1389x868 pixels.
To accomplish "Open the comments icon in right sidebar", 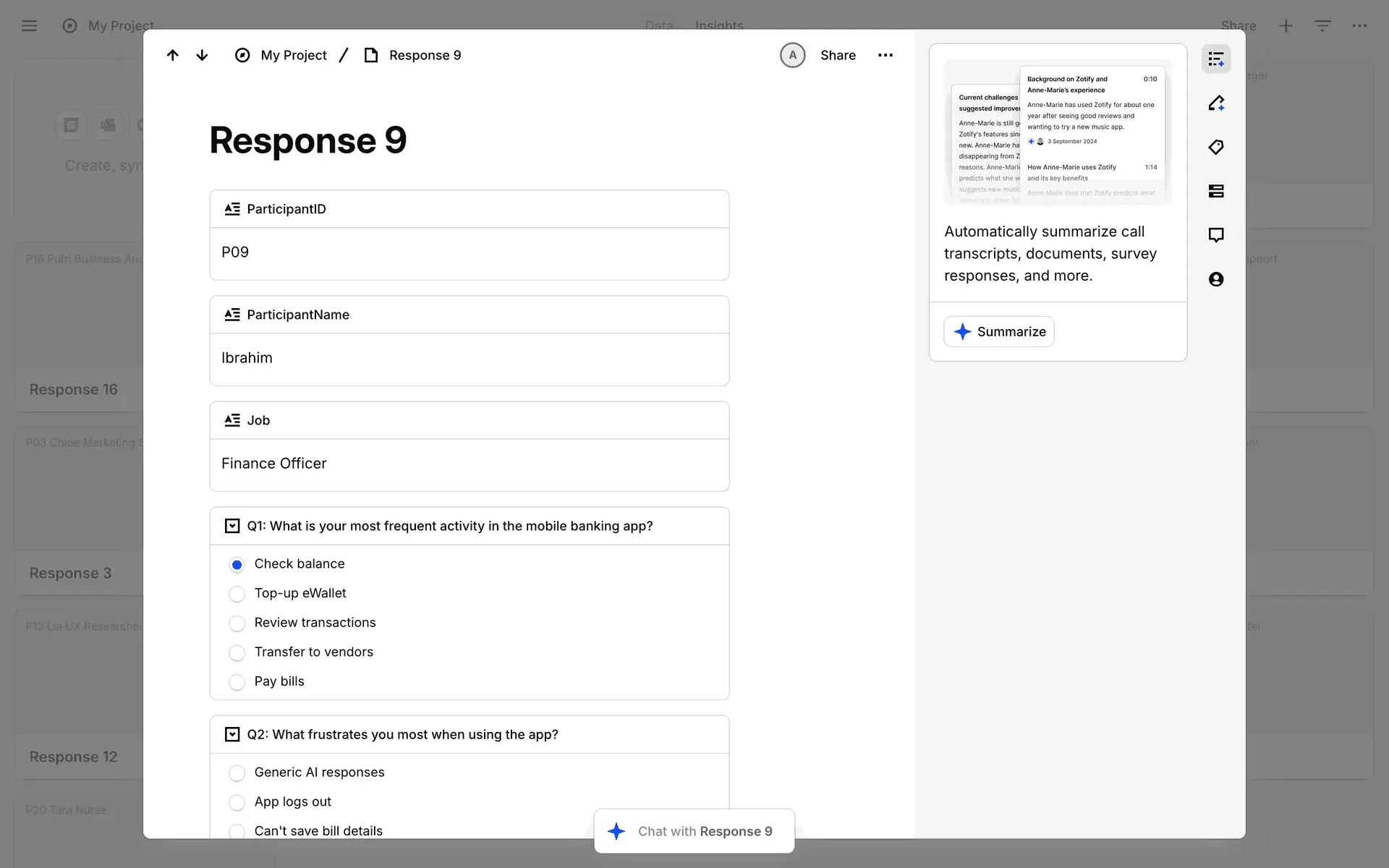I will (1216, 235).
